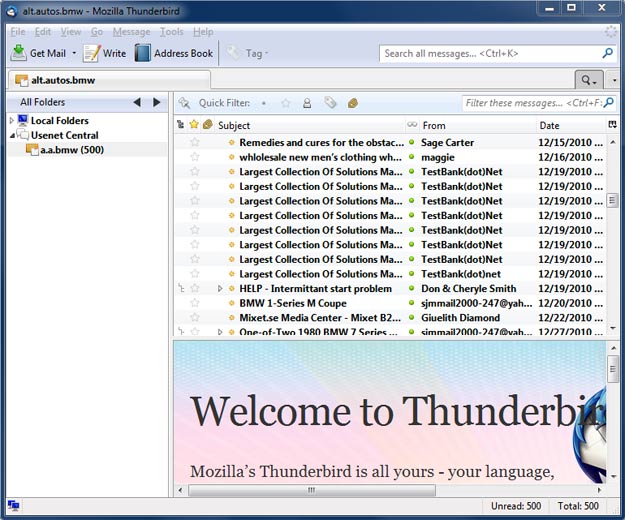Toggle the Quick Filter pin icon
The height and width of the screenshot is (520, 625).
pyautogui.click(x=184, y=103)
